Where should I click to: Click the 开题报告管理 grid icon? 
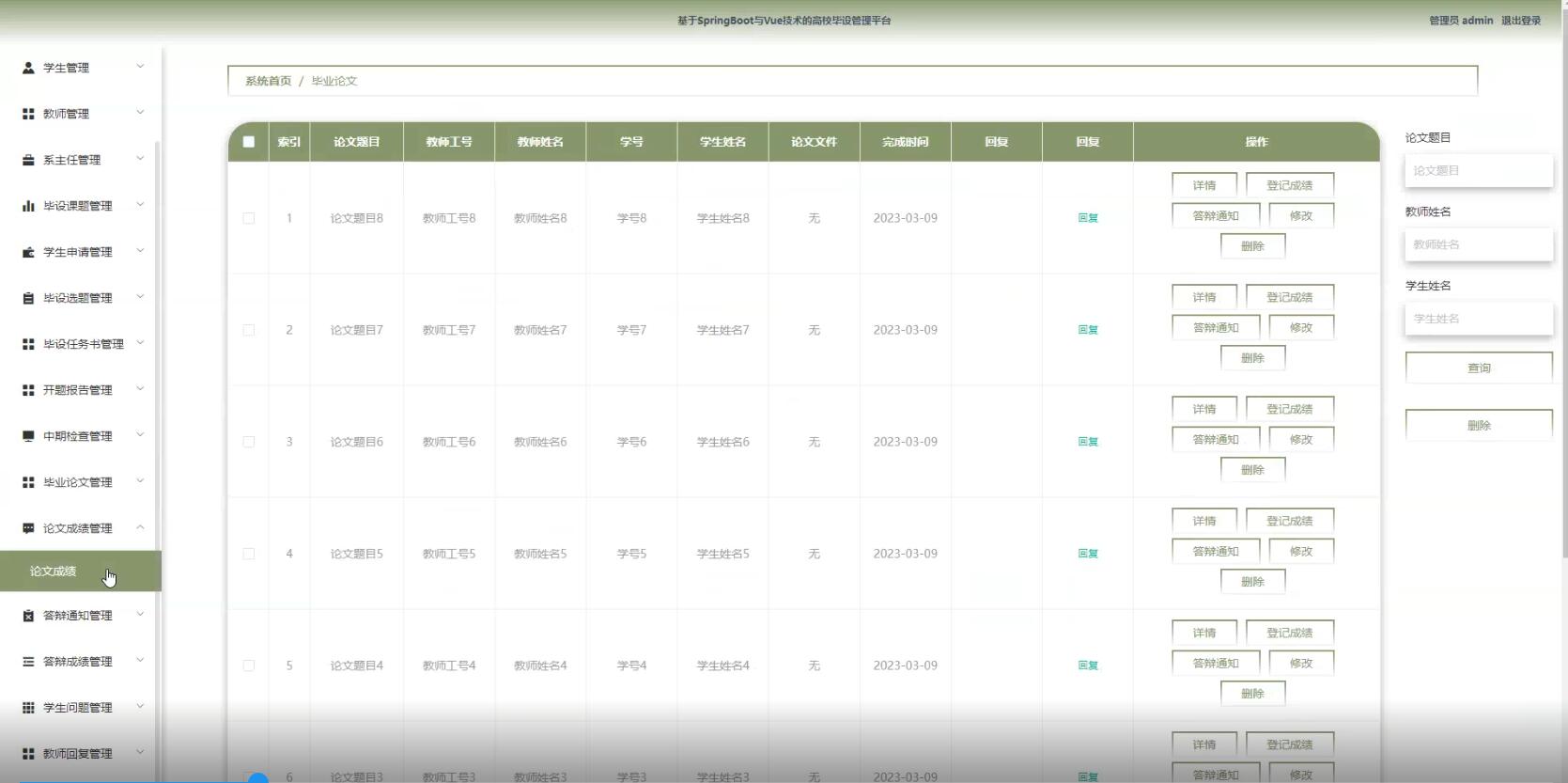point(28,390)
